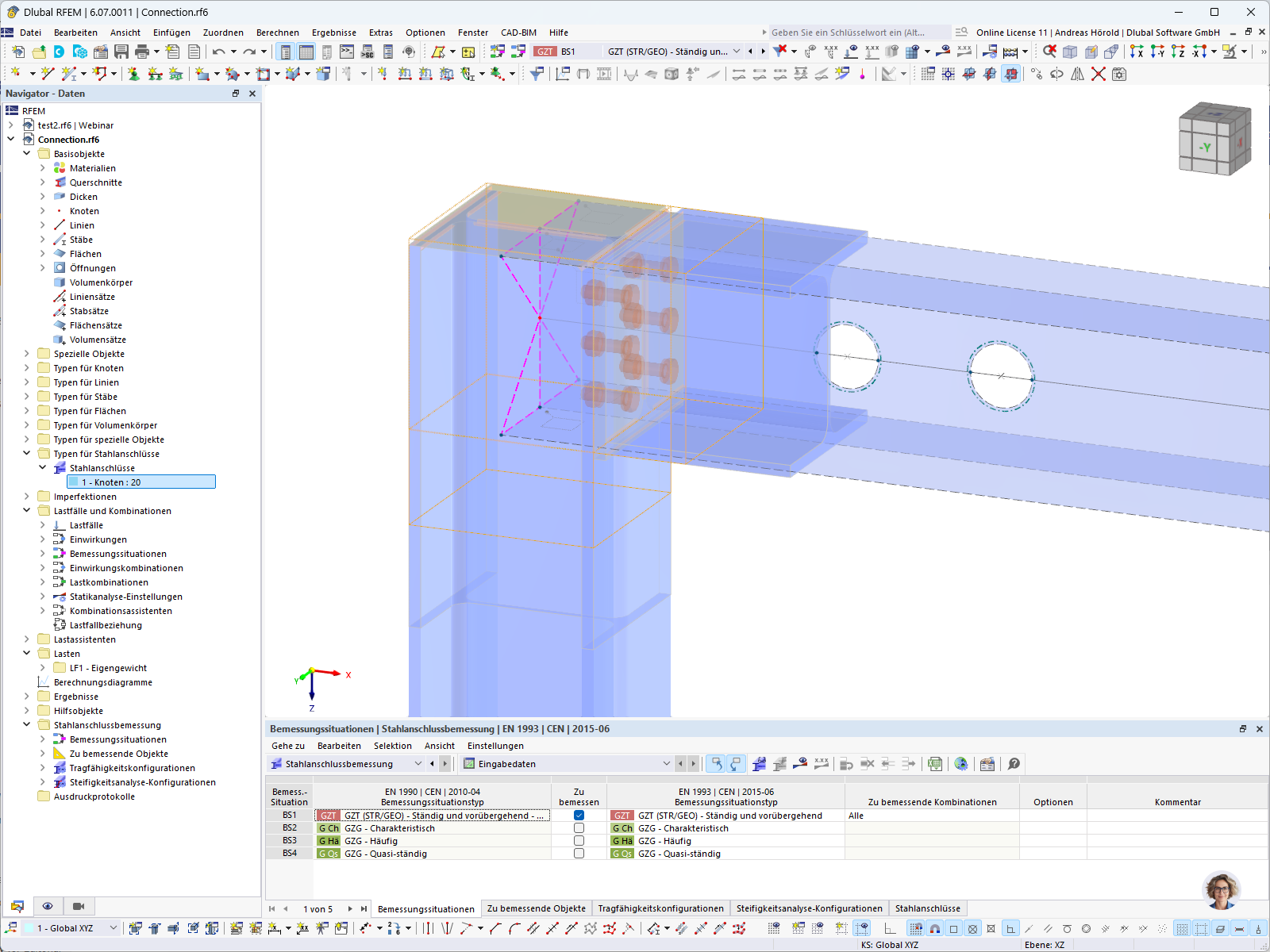Click the Save model icon
The height and width of the screenshot is (952, 1270).
121,52
